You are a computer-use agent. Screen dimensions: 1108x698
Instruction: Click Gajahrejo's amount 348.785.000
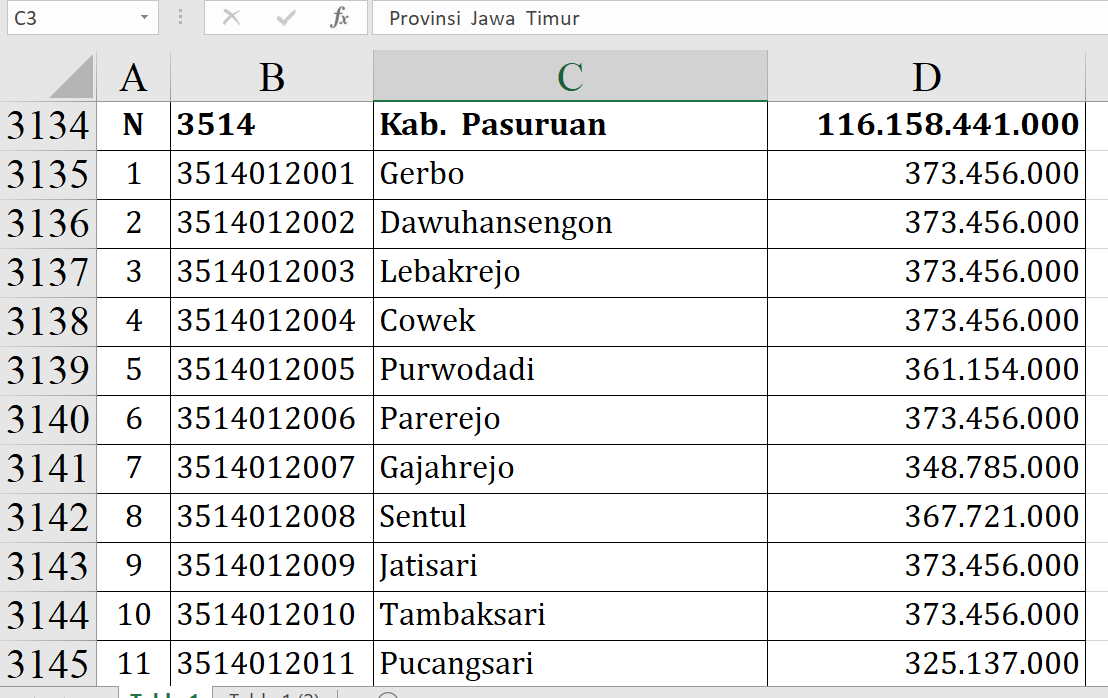(926, 468)
